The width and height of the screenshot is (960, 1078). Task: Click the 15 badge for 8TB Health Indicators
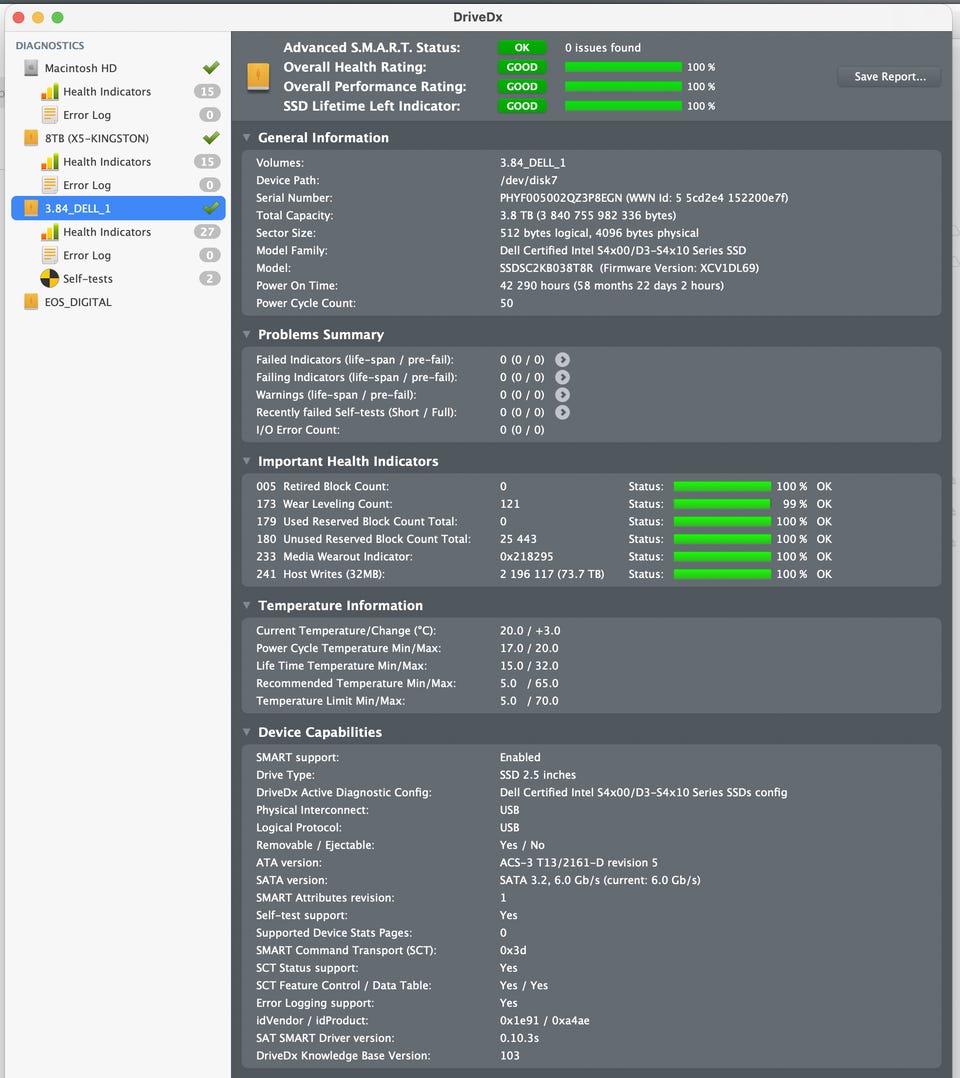[207, 162]
